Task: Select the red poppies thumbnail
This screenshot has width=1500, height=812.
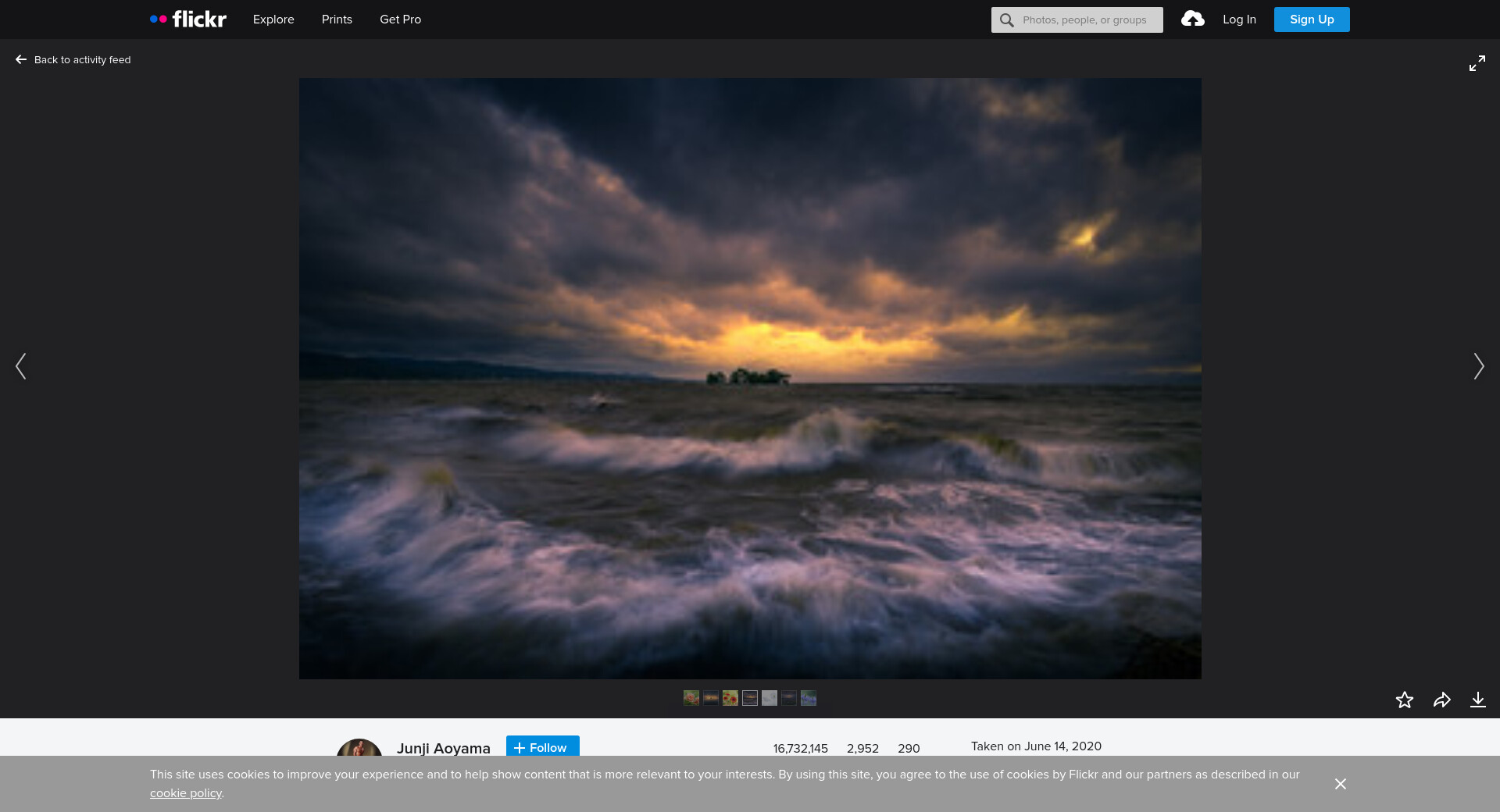Action: [730, 698]
